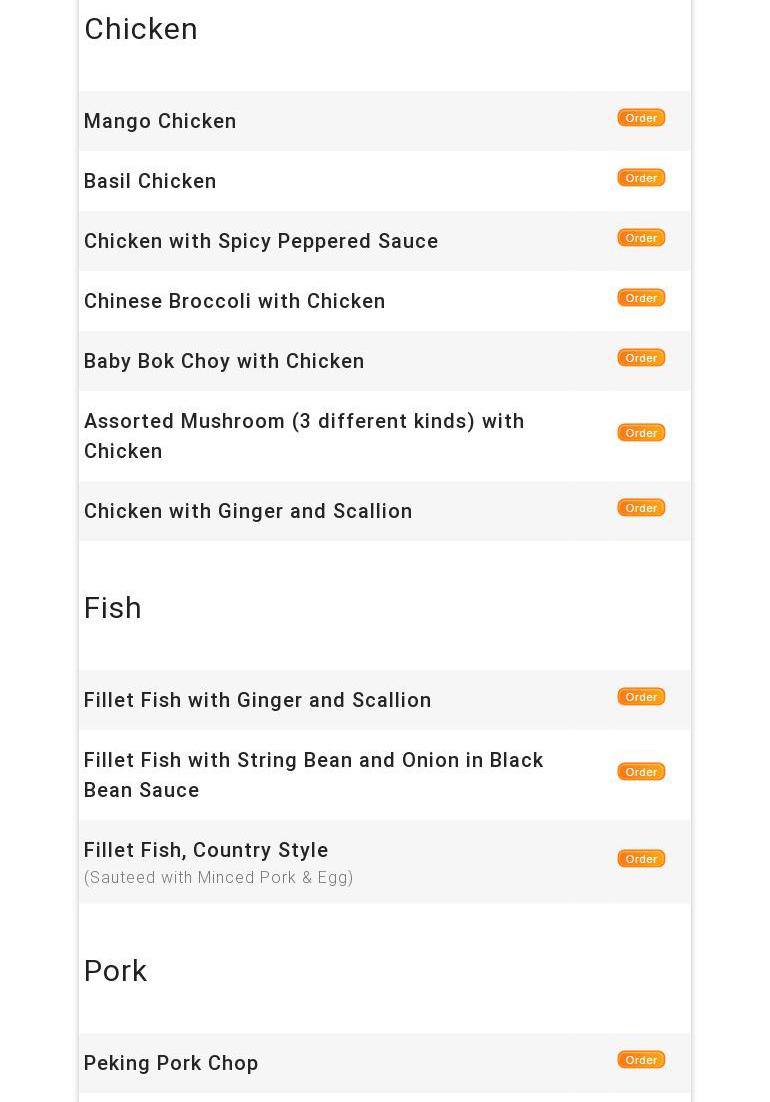Order Fillet Fish with Ginger and Scallion
The height and width of the screenshot is (1102, 770).
point(641,697)
